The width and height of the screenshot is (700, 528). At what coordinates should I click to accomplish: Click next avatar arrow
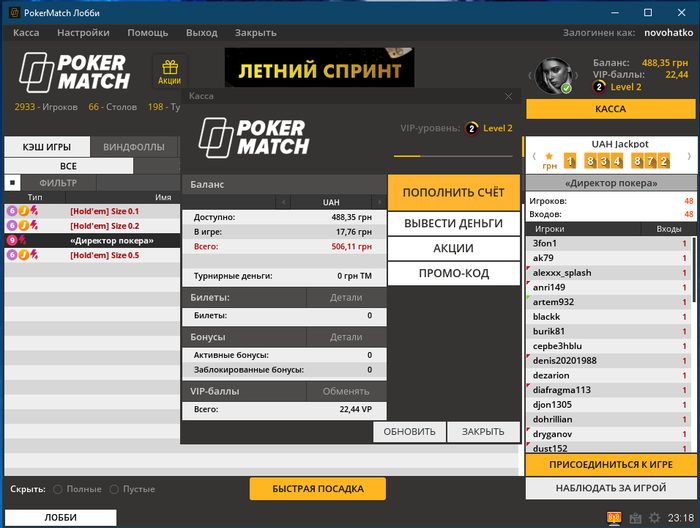click(576, 75)
